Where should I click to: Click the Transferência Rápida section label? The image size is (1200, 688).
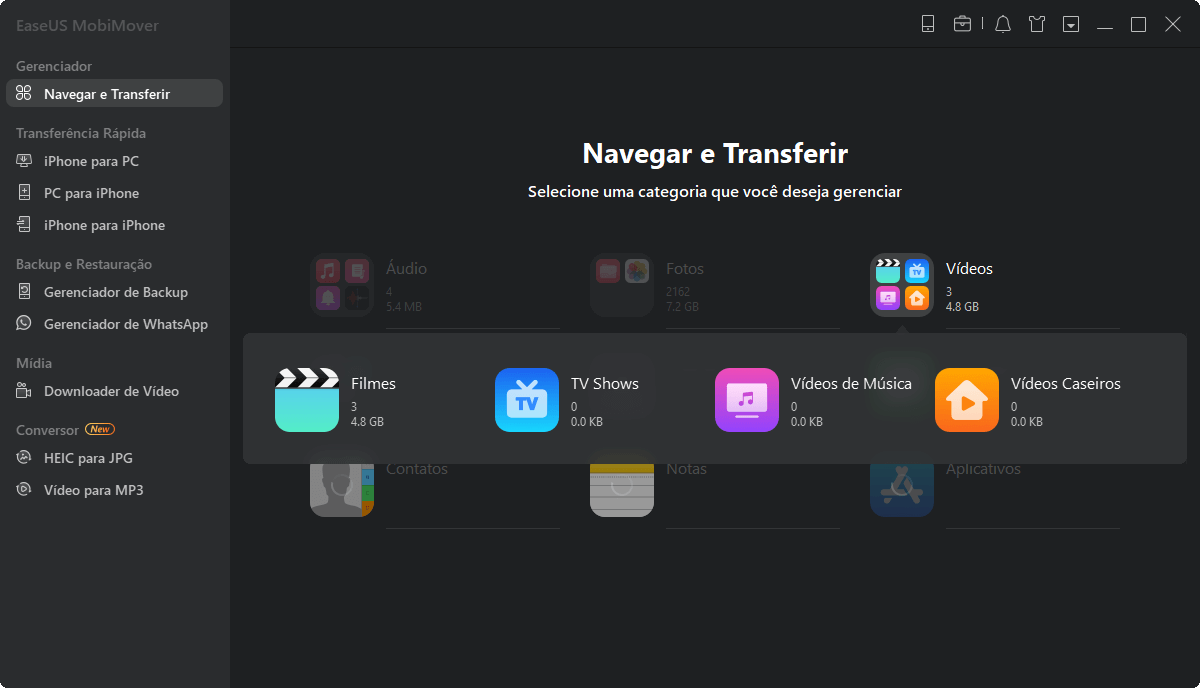pos(81,133)
